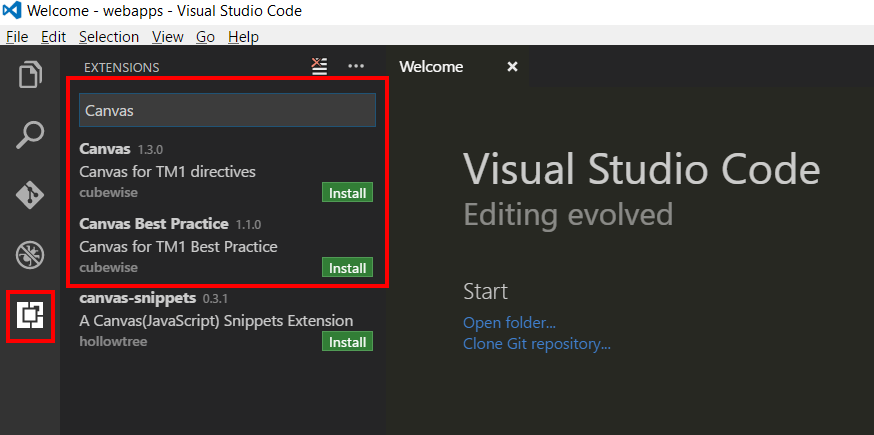Install the Canvas 1.3.0 extension
The width and height of the screenshot is (874, 435).
[x=347, y=193]
